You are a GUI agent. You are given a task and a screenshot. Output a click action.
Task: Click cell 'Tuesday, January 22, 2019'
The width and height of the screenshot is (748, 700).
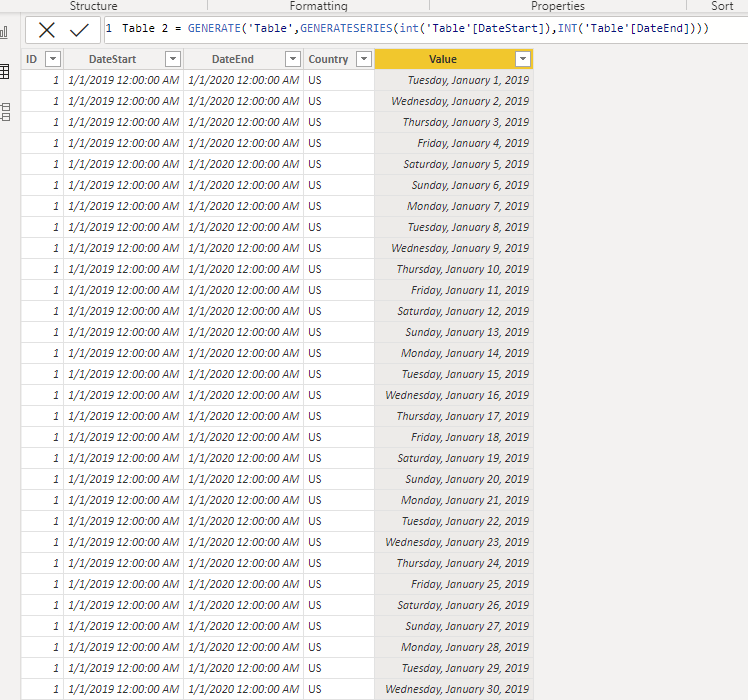pyautogui.click(x=454, y=521)
